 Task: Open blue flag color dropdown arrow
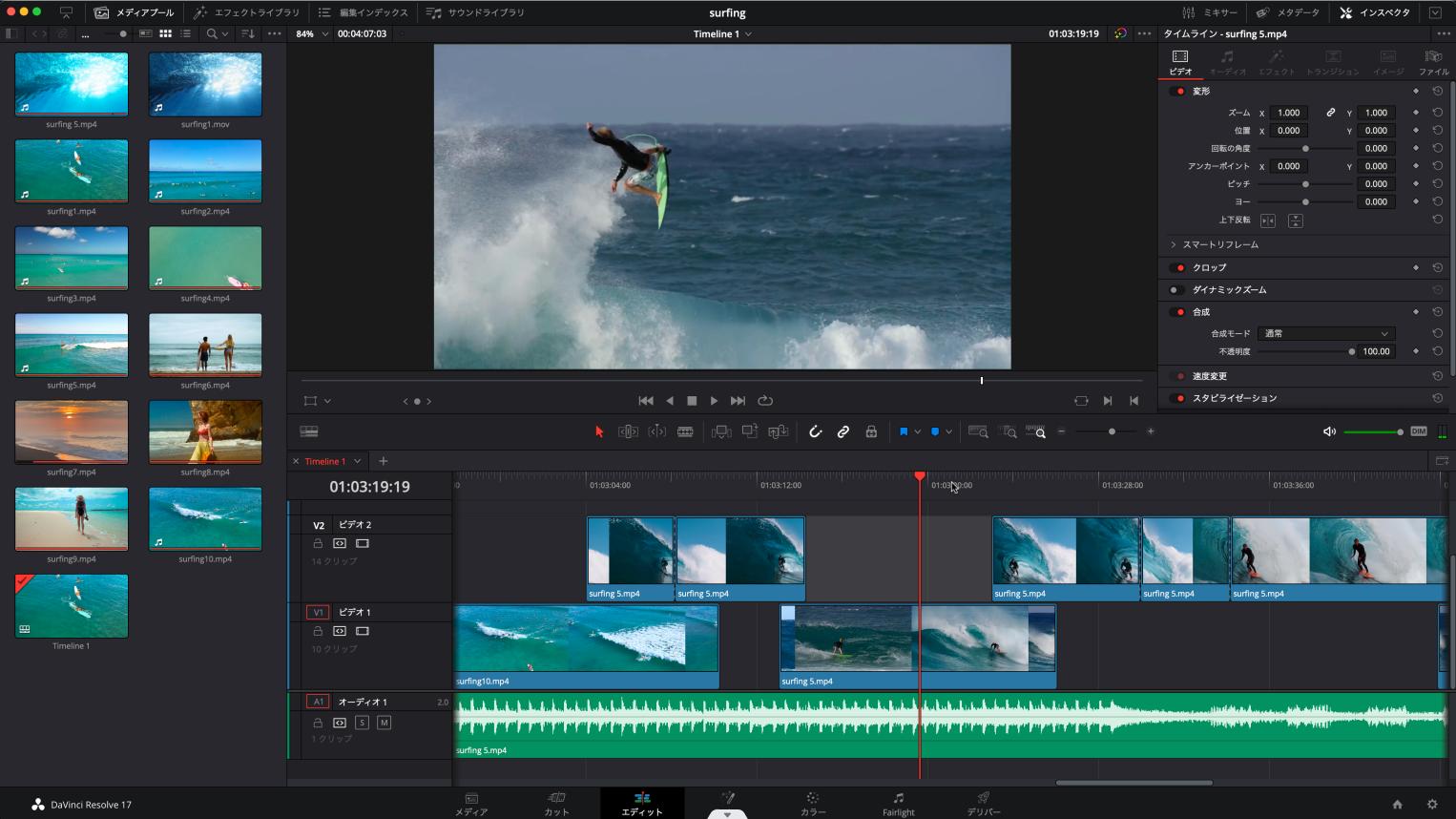(917, 431)
